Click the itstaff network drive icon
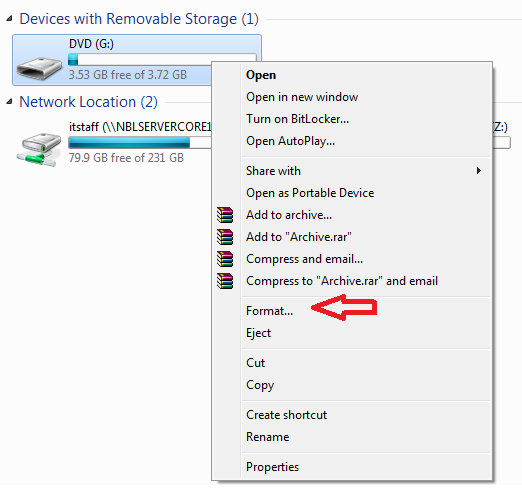 pos(39,149)
